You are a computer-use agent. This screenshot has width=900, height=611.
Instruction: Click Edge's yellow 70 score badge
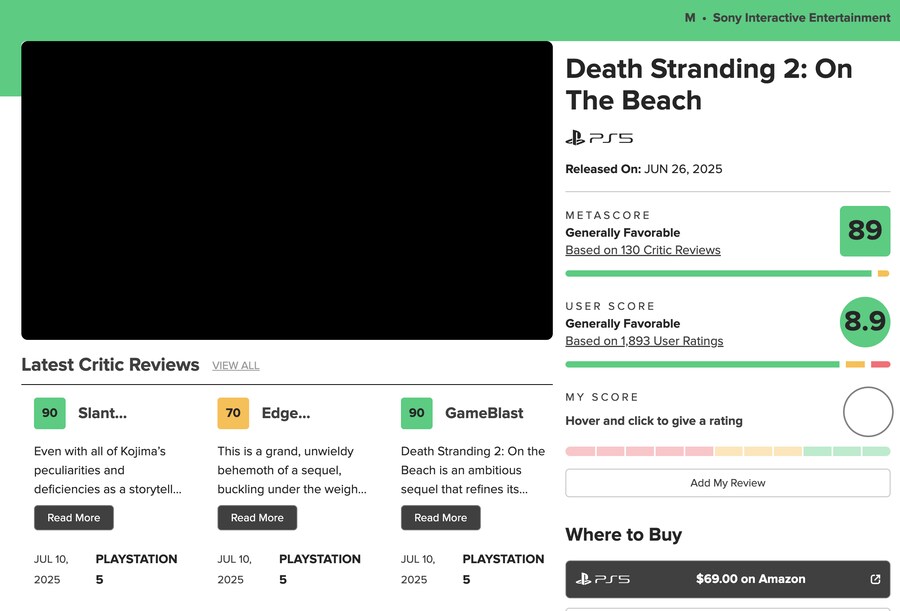(x=233, y=413)
